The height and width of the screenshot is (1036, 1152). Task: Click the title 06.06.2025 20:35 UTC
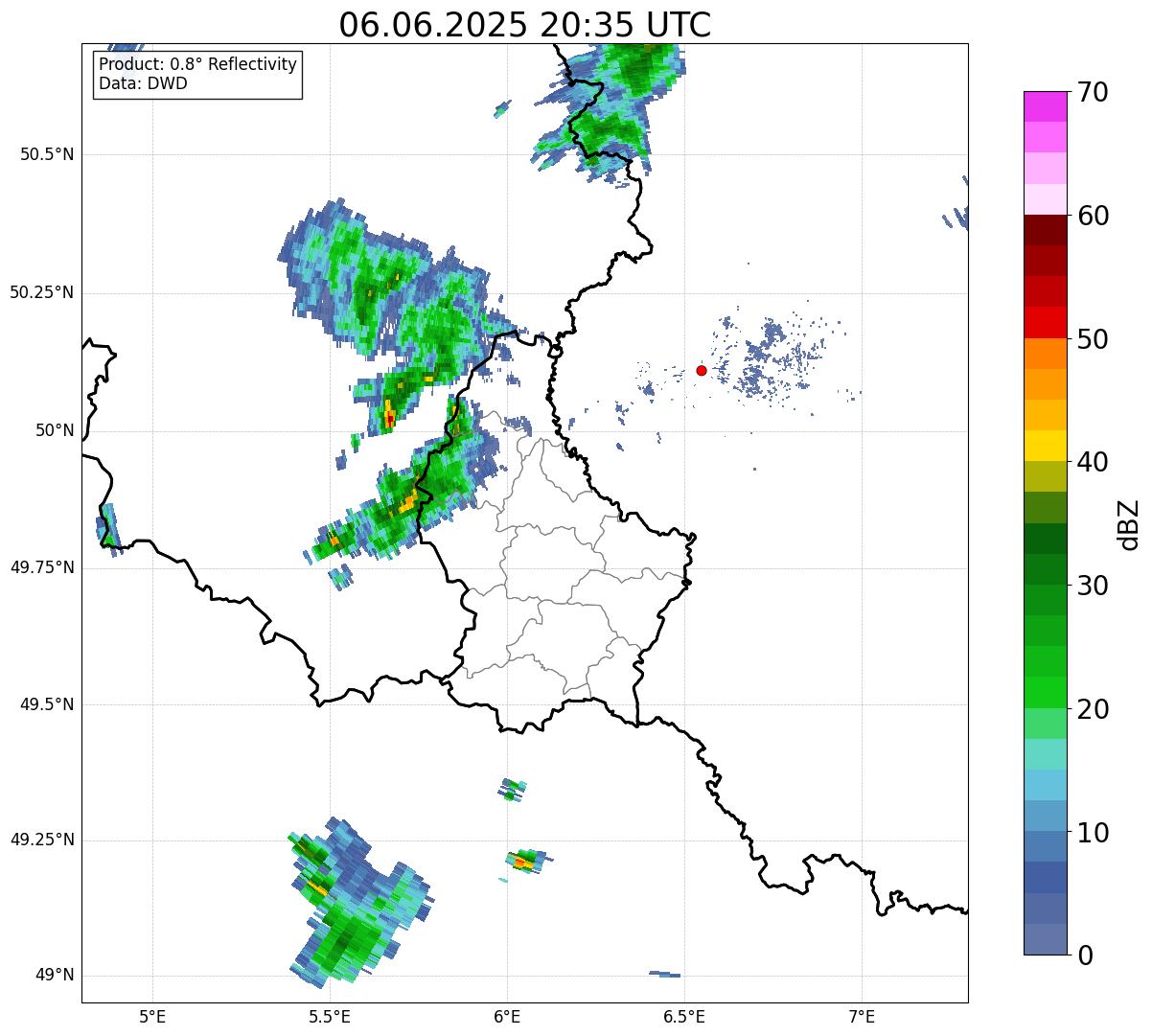coord(524,25)
